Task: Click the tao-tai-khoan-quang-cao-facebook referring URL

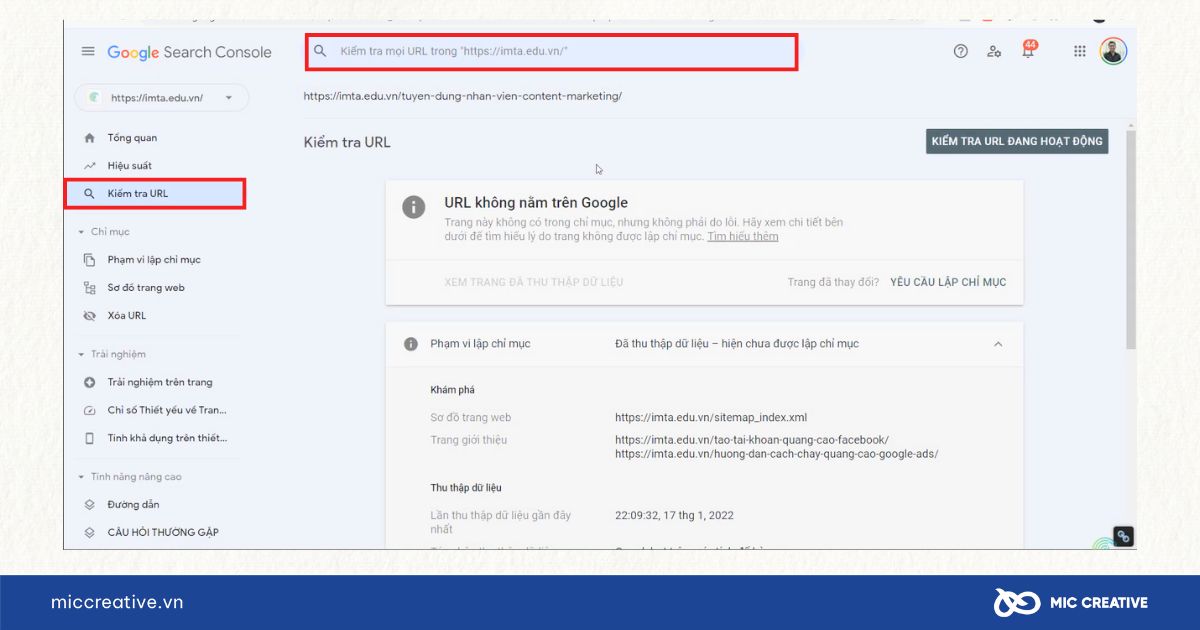Action: 752,440
